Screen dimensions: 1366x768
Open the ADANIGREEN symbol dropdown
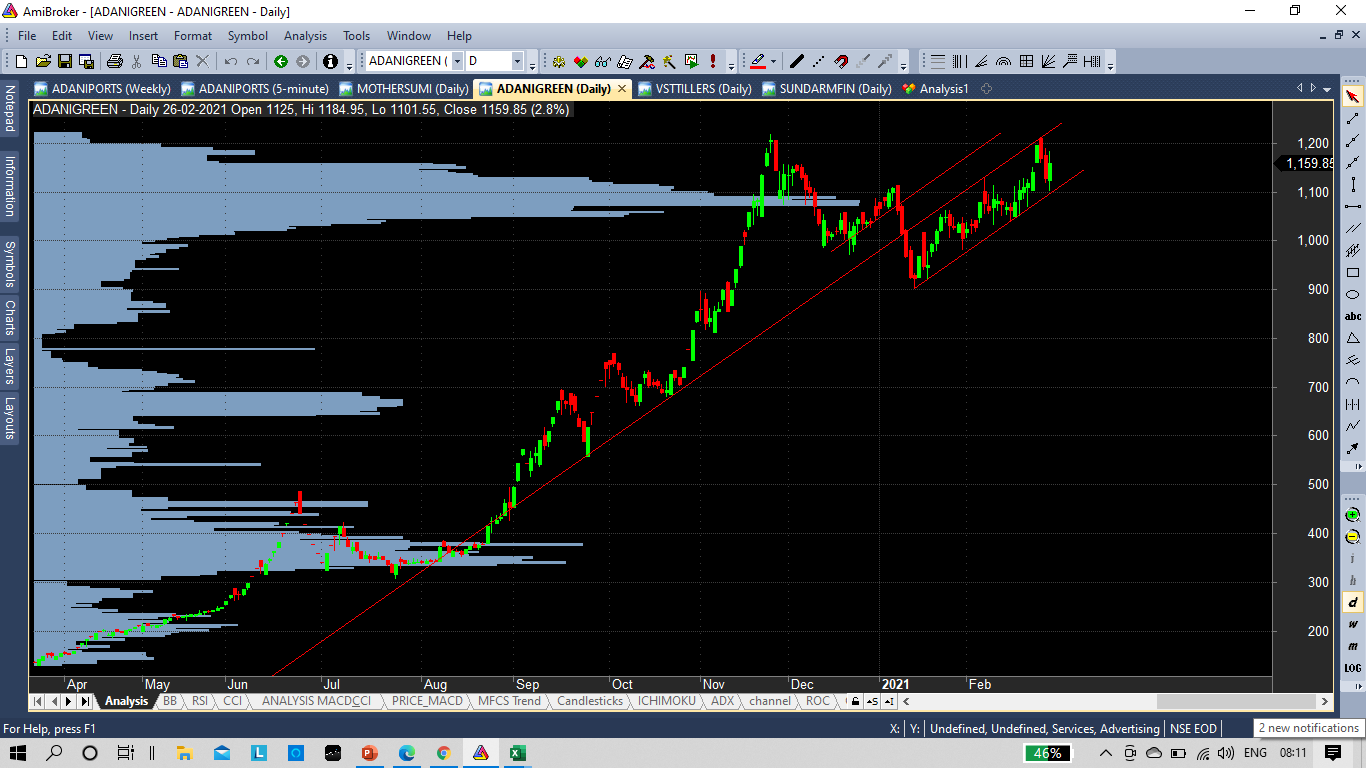coord(457,61)
